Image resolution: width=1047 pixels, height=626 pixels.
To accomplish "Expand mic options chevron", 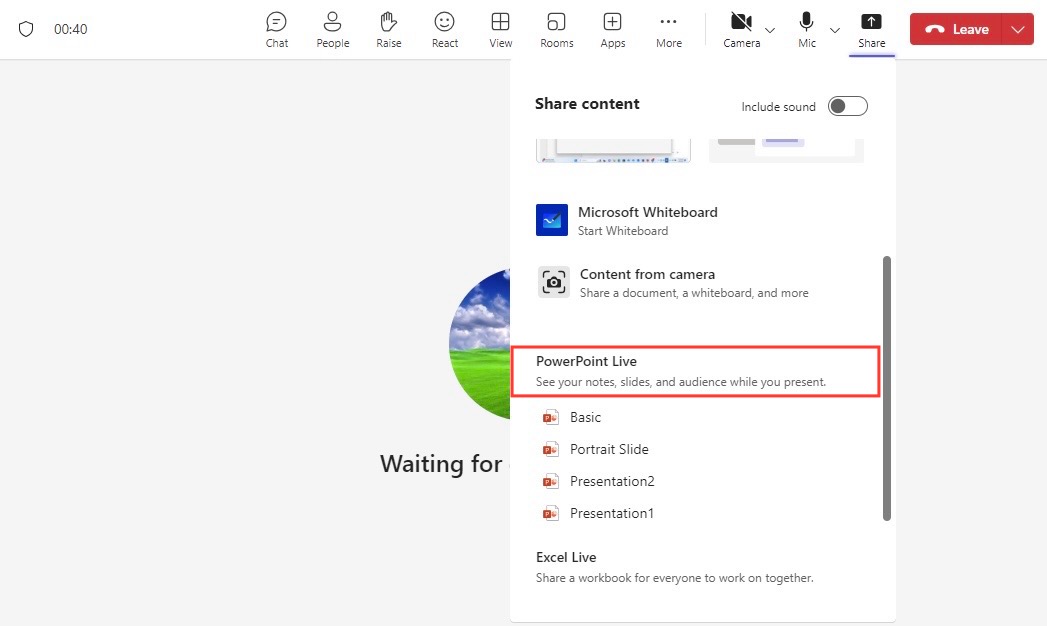I will (x=835, y=30).
